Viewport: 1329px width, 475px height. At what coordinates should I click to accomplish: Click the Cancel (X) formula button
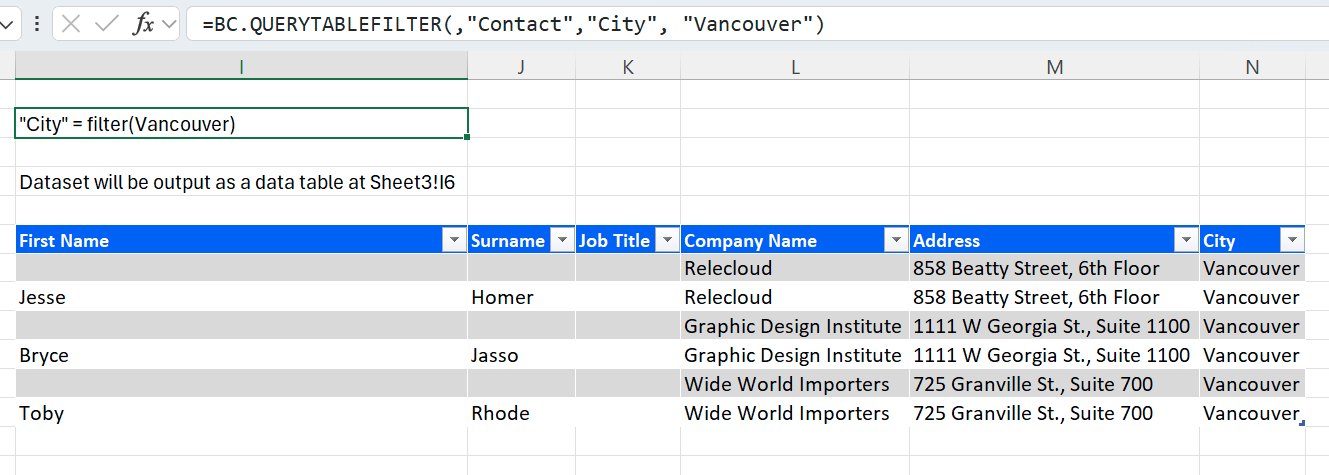[x=71, y=24]
